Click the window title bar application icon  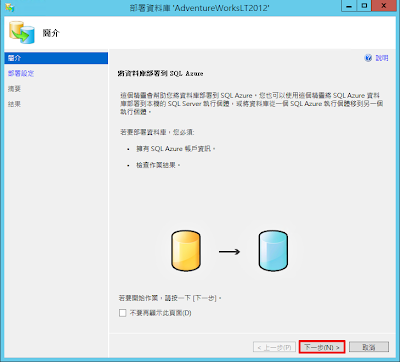pyautogui.click(x=10, y=7)
